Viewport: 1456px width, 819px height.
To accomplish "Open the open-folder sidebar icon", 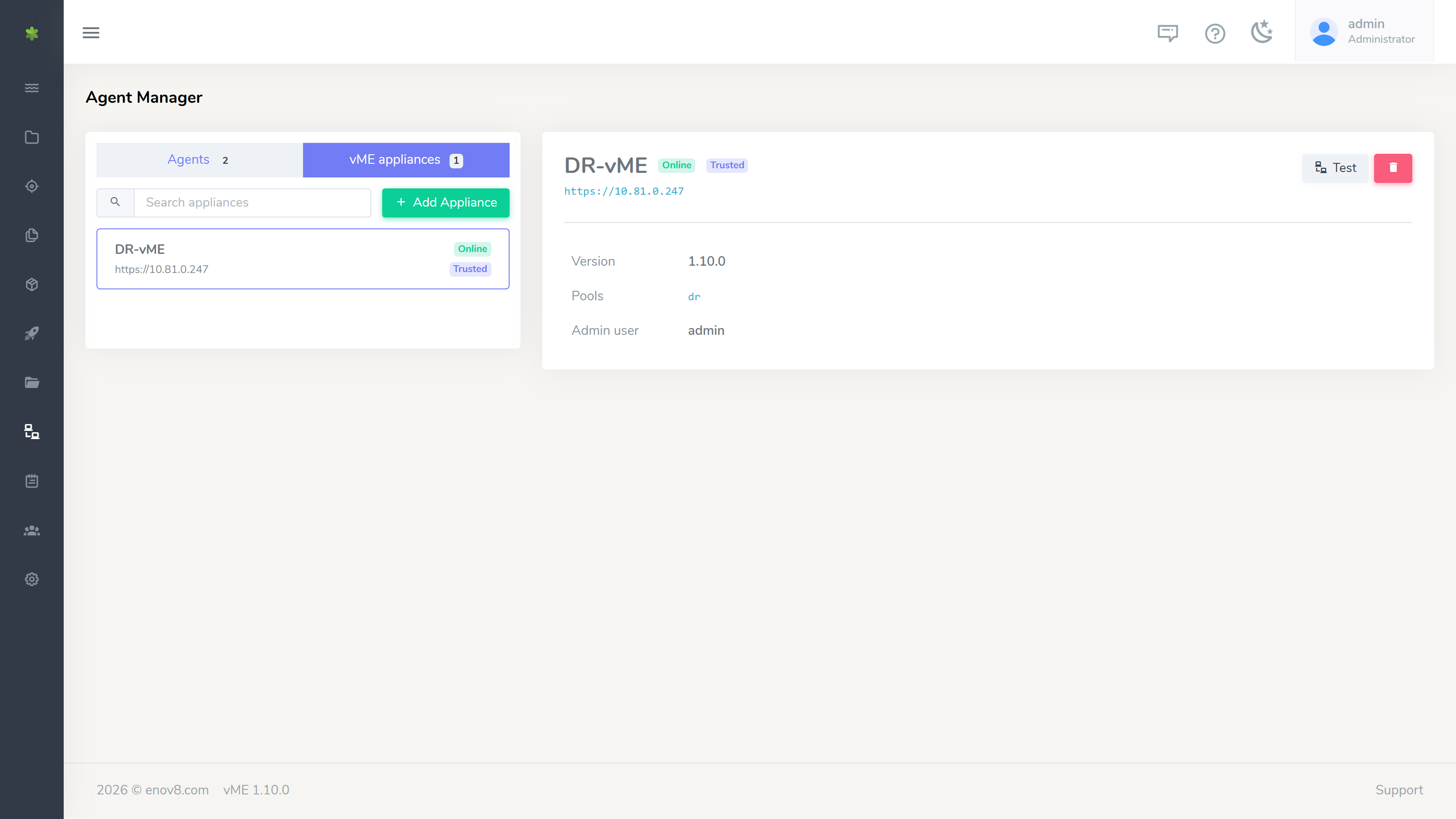I will pyautogui.click(x=32, y=383).
